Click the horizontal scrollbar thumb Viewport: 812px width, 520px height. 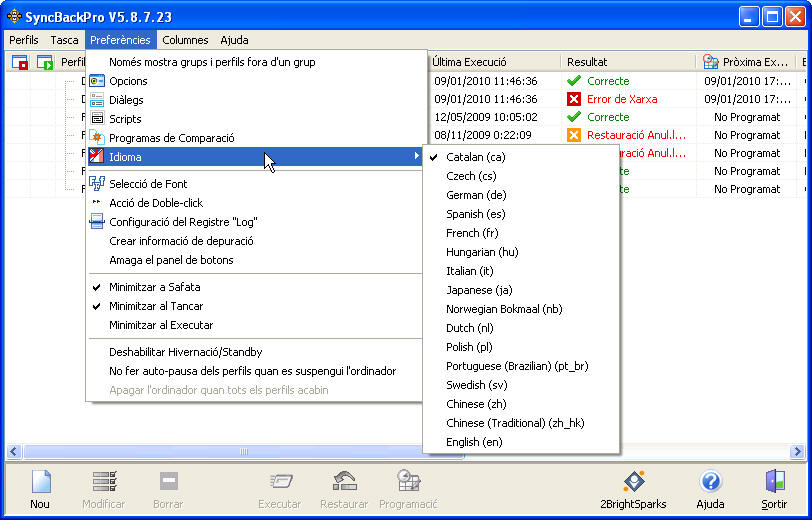point(243,452)
